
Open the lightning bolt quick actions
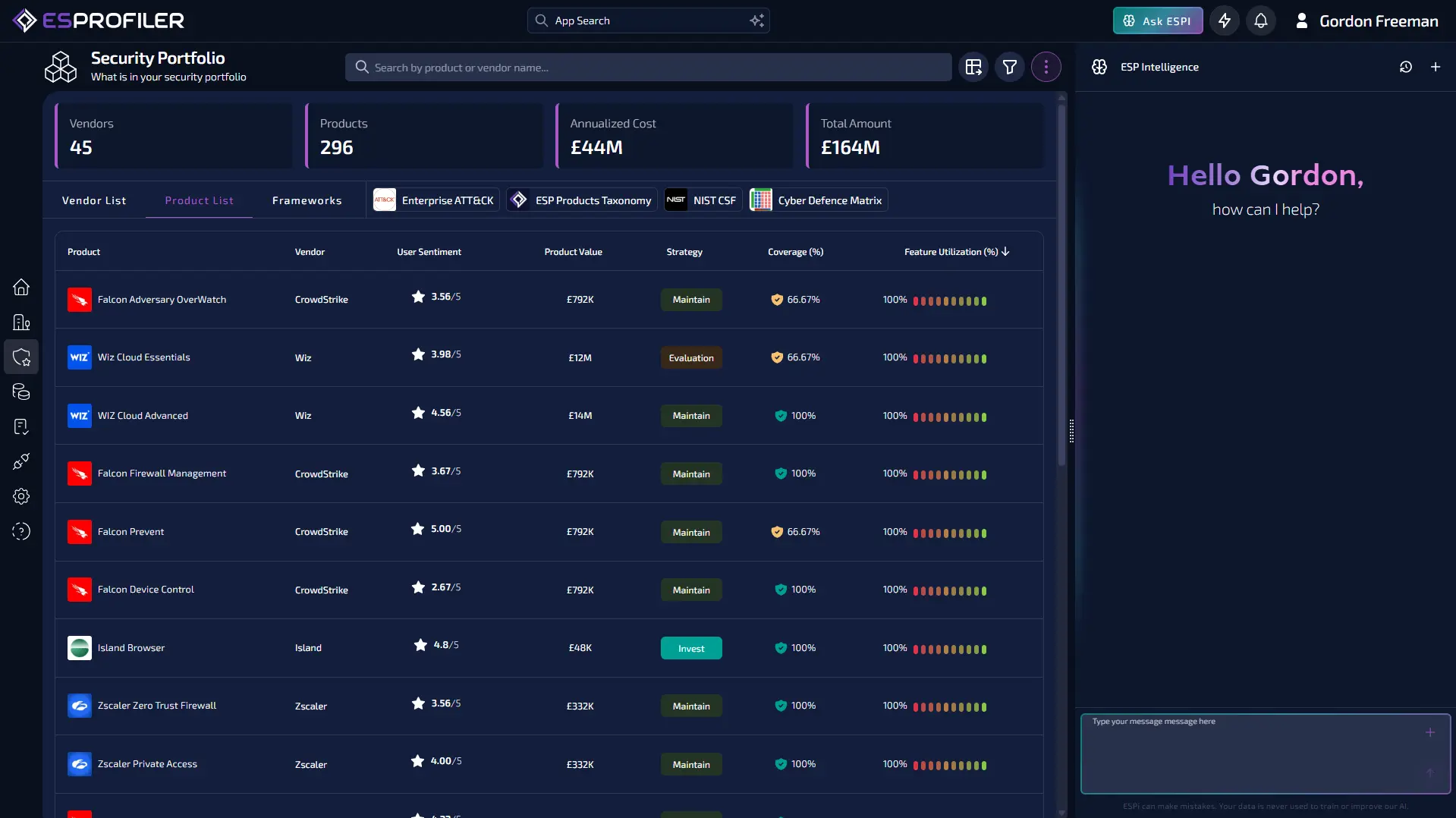[x=1225, y=20]
